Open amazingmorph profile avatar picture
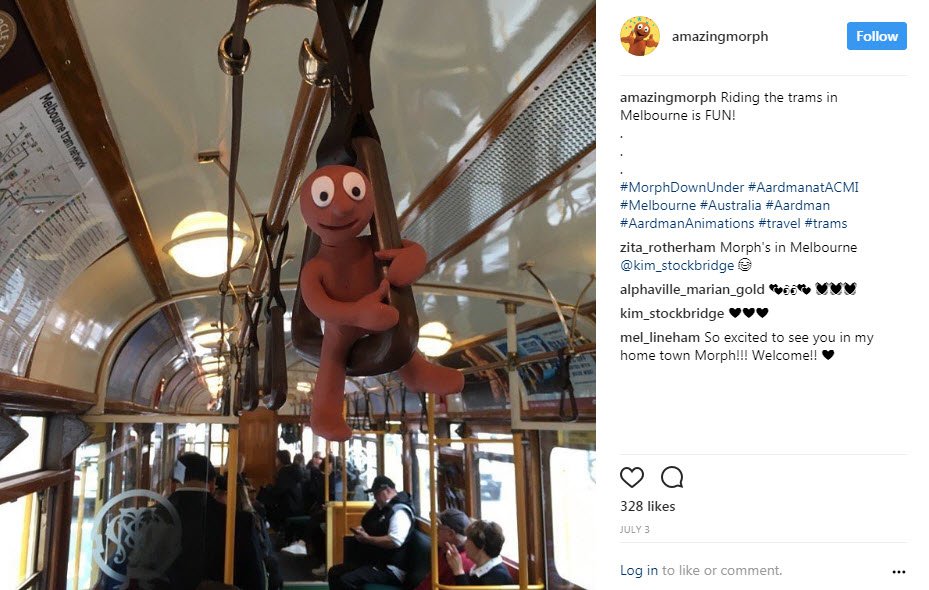Screen dimensions: 929x590 [x=640, y=36]
